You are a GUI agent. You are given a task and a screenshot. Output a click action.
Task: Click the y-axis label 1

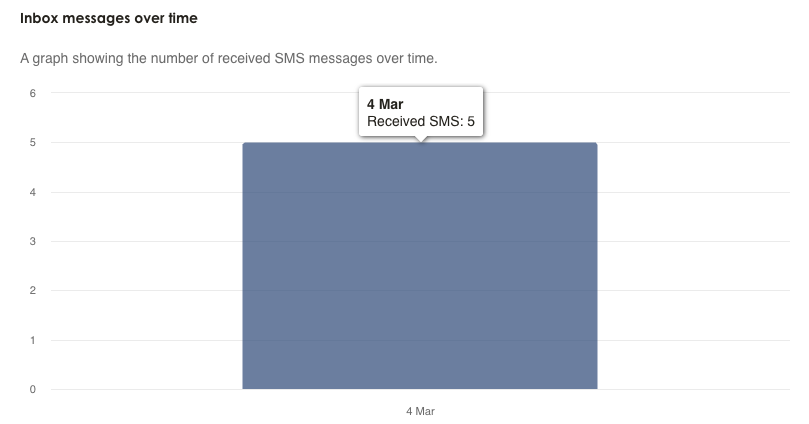[x=33, y=340]
